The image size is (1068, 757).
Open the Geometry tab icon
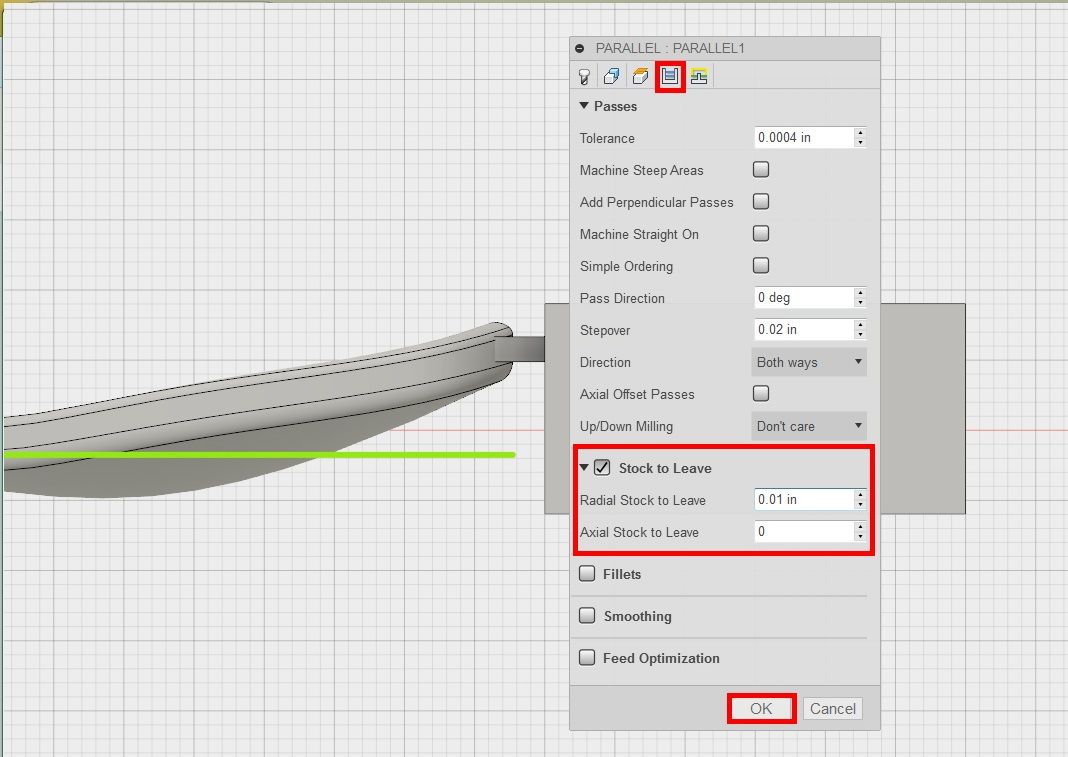point(612,76)
